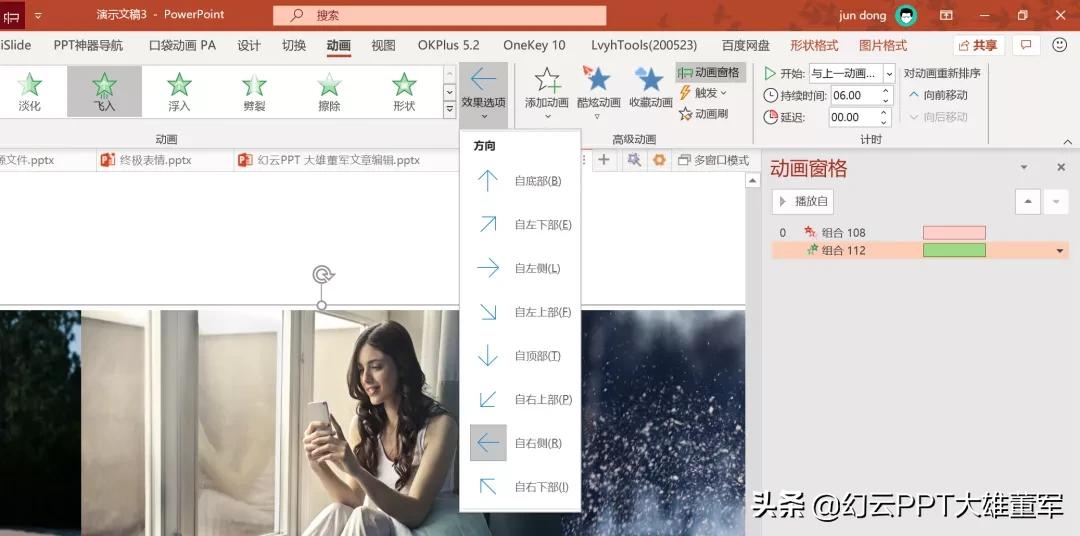Click 向前移动 move earlier button
Image resolution: width=1080 pixels, height=536 pixels.
(x=939, y=94)
